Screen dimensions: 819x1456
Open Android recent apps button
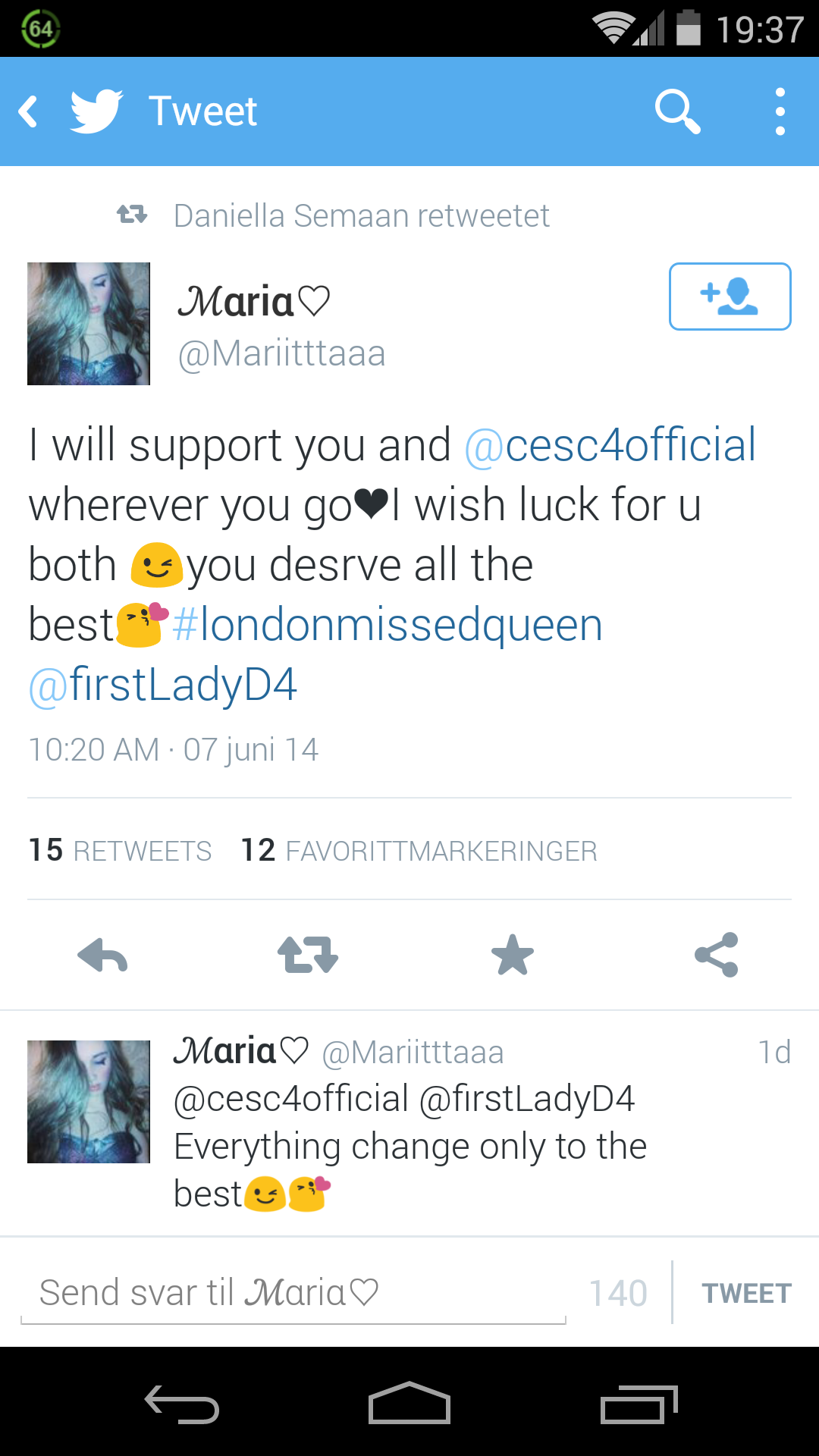639,1403
